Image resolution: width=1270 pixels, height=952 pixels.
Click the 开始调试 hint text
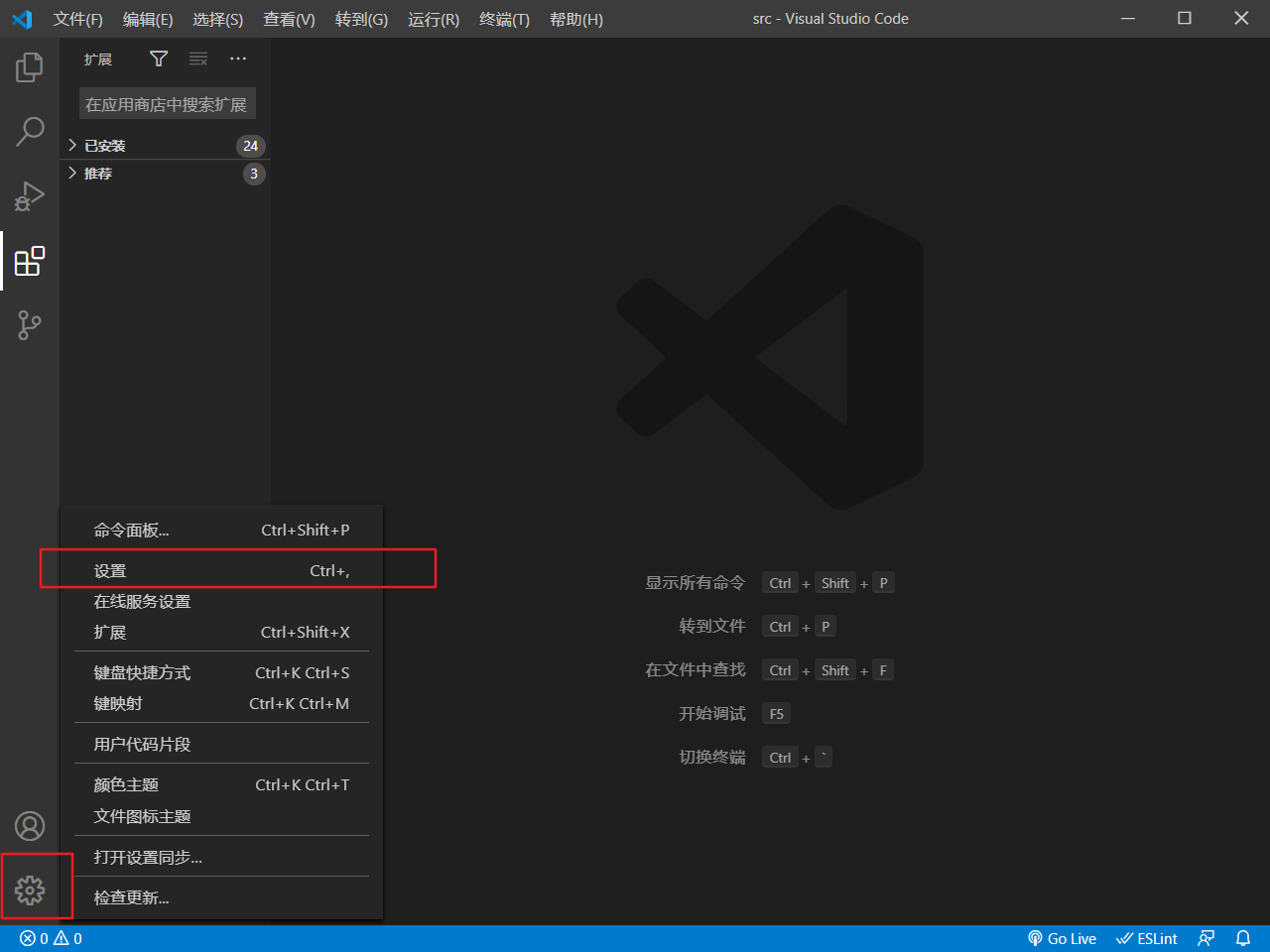712,714
